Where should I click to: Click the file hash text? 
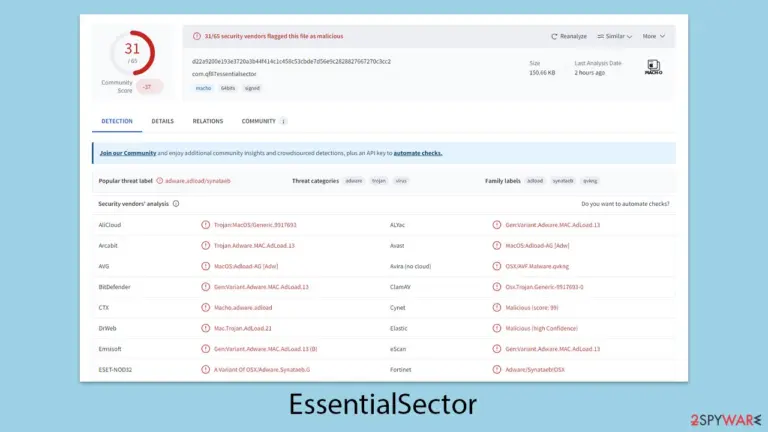[x=291, y=62]
